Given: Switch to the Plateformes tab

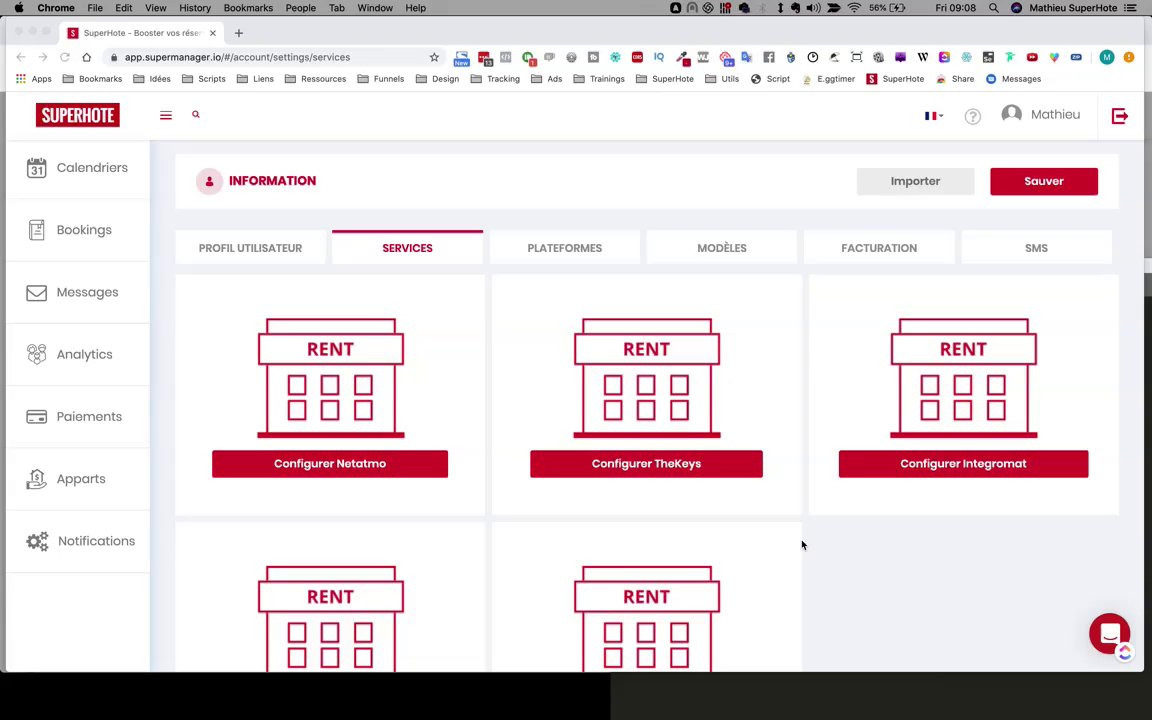Looking at the screenshot, I should (564, 248).
